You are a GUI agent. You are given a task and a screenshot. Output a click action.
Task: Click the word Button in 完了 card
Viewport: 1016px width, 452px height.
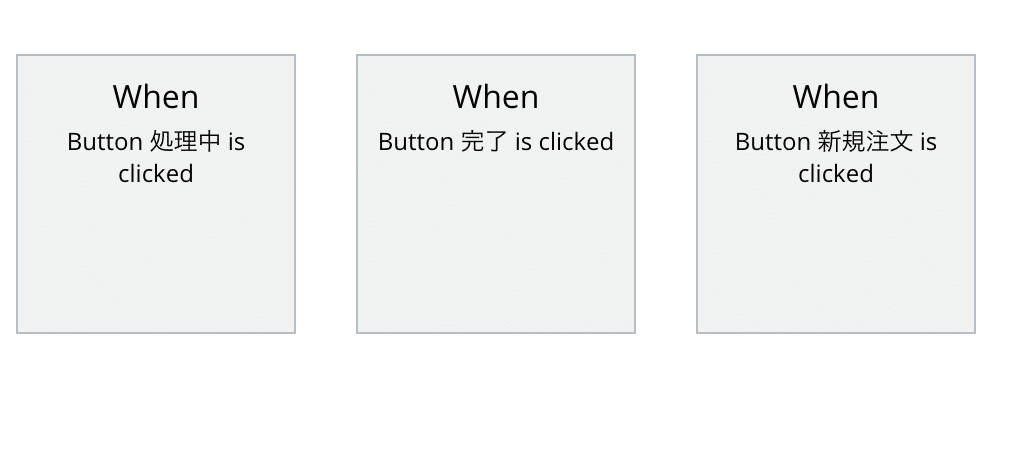pos(415,142)
